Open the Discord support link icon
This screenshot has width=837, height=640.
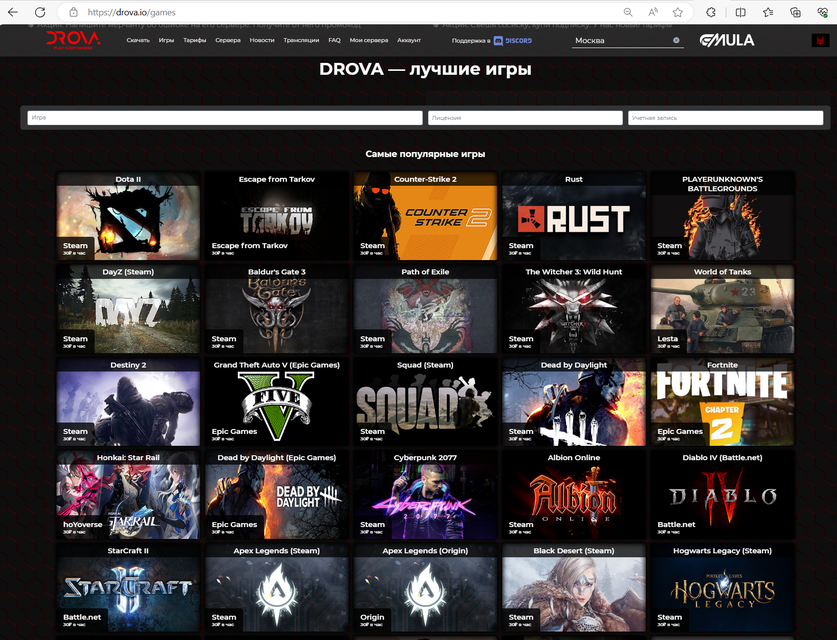[513, 41]
